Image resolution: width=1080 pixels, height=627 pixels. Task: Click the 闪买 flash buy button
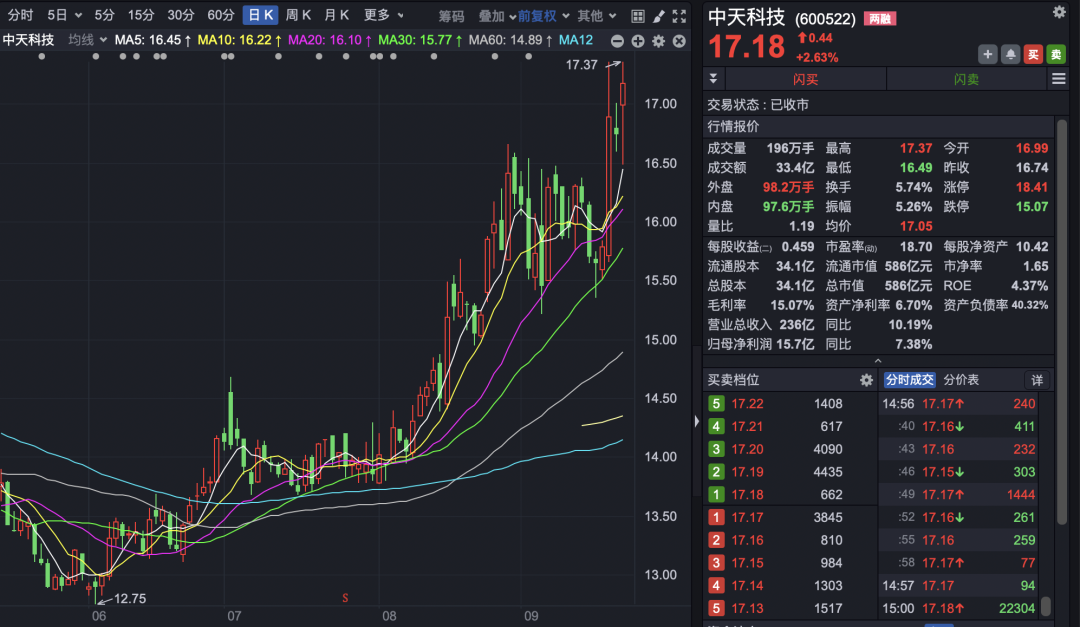(x=805, y=79)
